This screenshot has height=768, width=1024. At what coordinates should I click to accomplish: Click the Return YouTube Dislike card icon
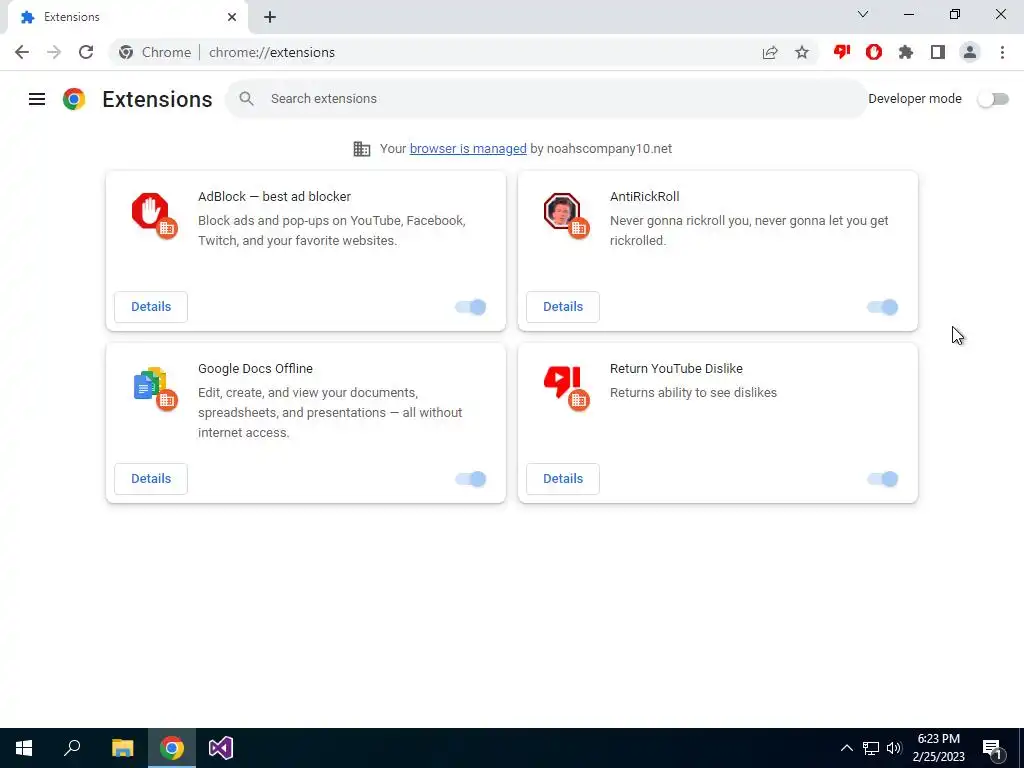click(x=562, y=382)
